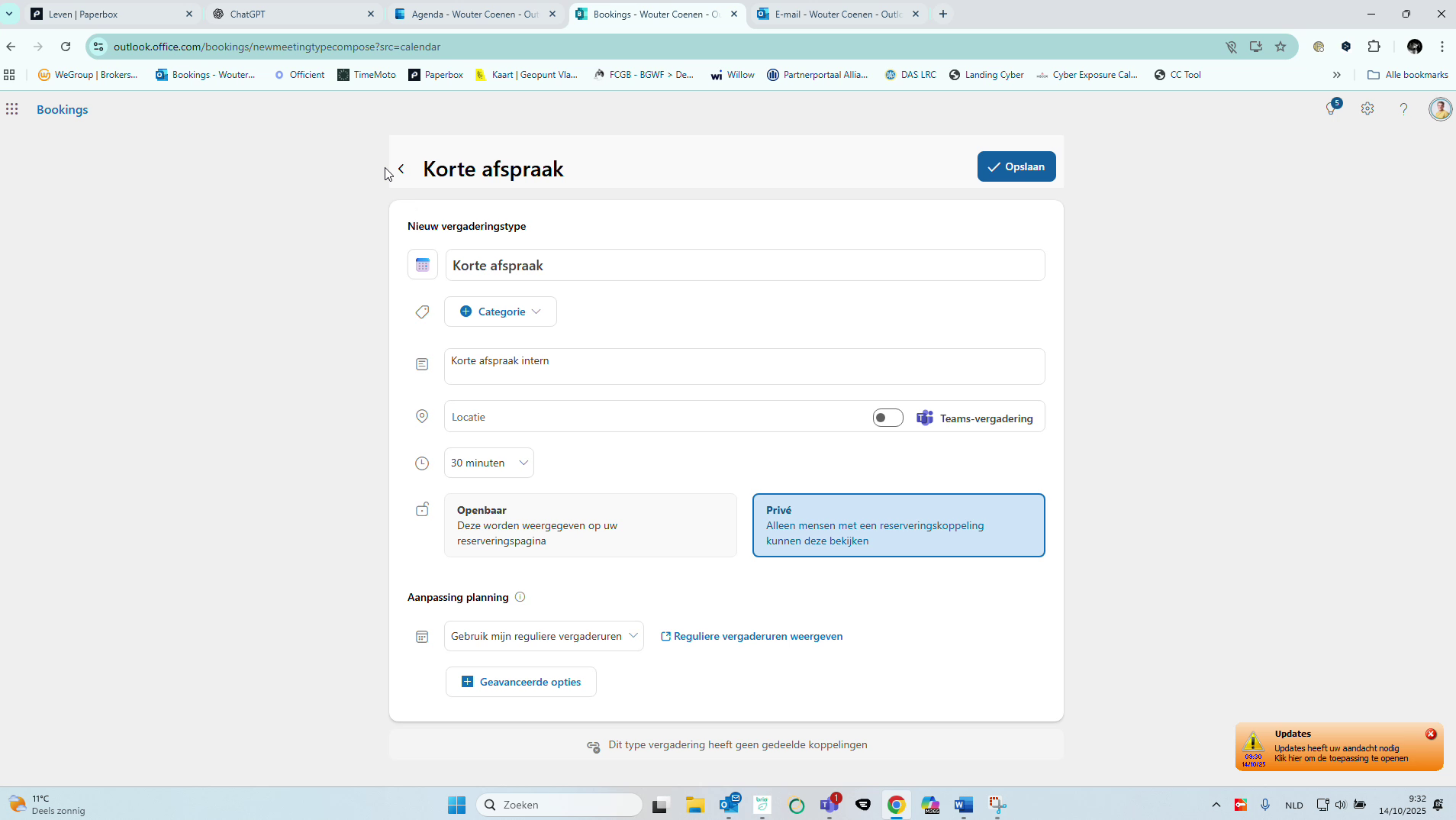Click the Opslaan button
1456x820 pixels.
(x=1016, y=166)
